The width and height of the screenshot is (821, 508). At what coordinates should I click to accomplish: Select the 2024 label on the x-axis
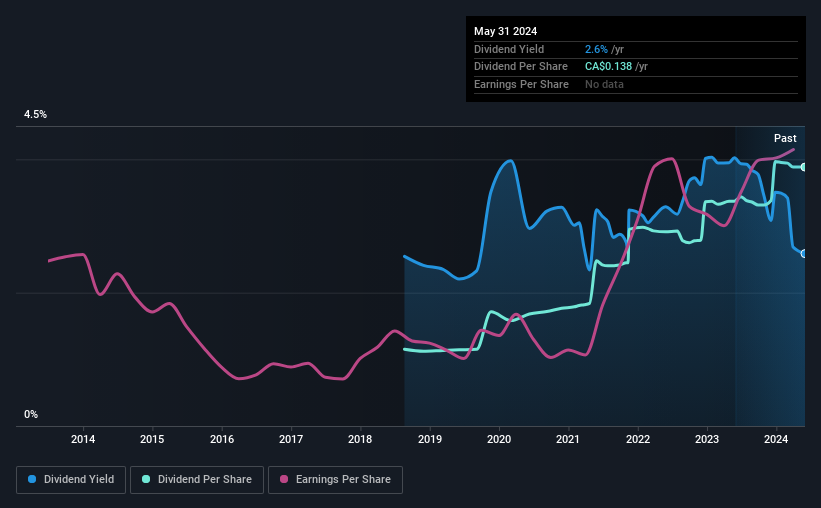click(x=776, y=439)
